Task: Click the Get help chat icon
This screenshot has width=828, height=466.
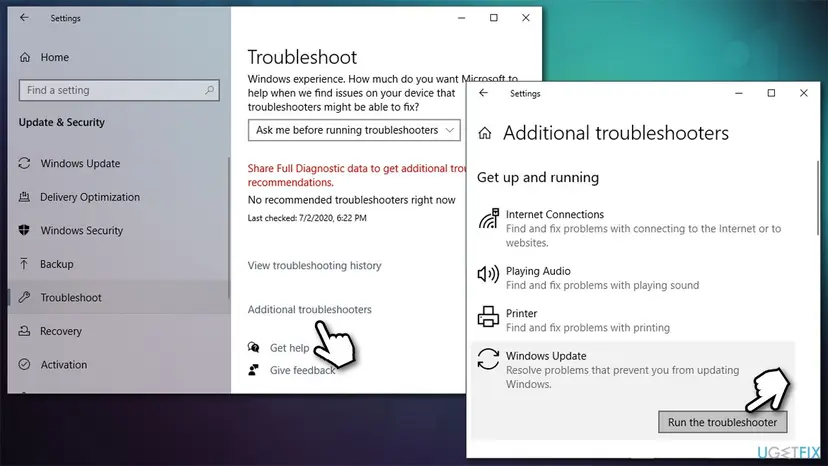Action: point(253,347)
